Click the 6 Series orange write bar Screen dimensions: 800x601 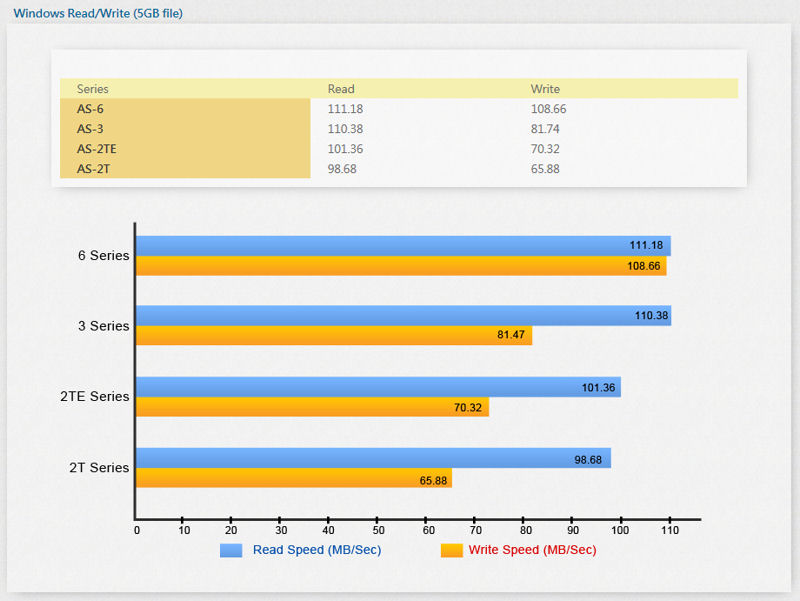[401, 266]
